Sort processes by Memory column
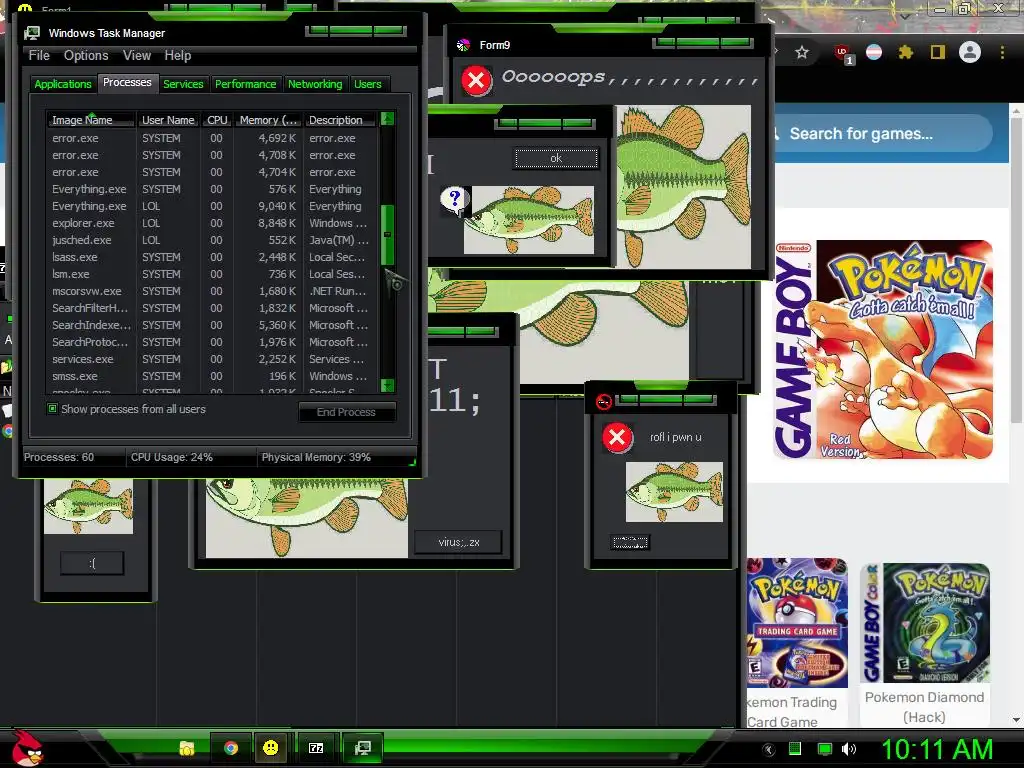 (x=268, y=120)
